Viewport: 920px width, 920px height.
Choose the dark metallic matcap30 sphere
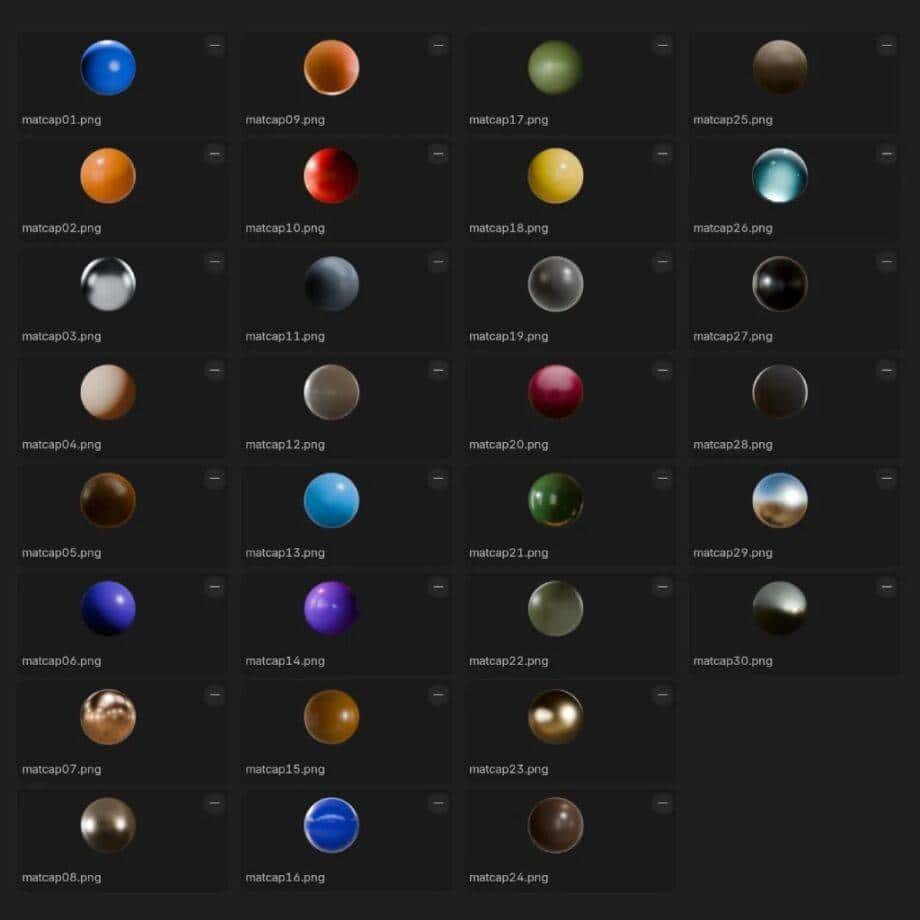780,608
